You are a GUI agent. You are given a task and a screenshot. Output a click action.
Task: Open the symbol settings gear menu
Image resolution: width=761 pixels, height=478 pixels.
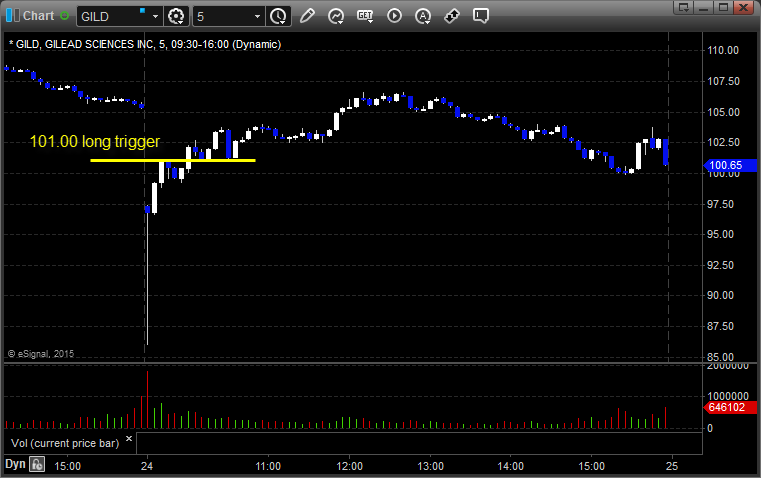[176, 16]
